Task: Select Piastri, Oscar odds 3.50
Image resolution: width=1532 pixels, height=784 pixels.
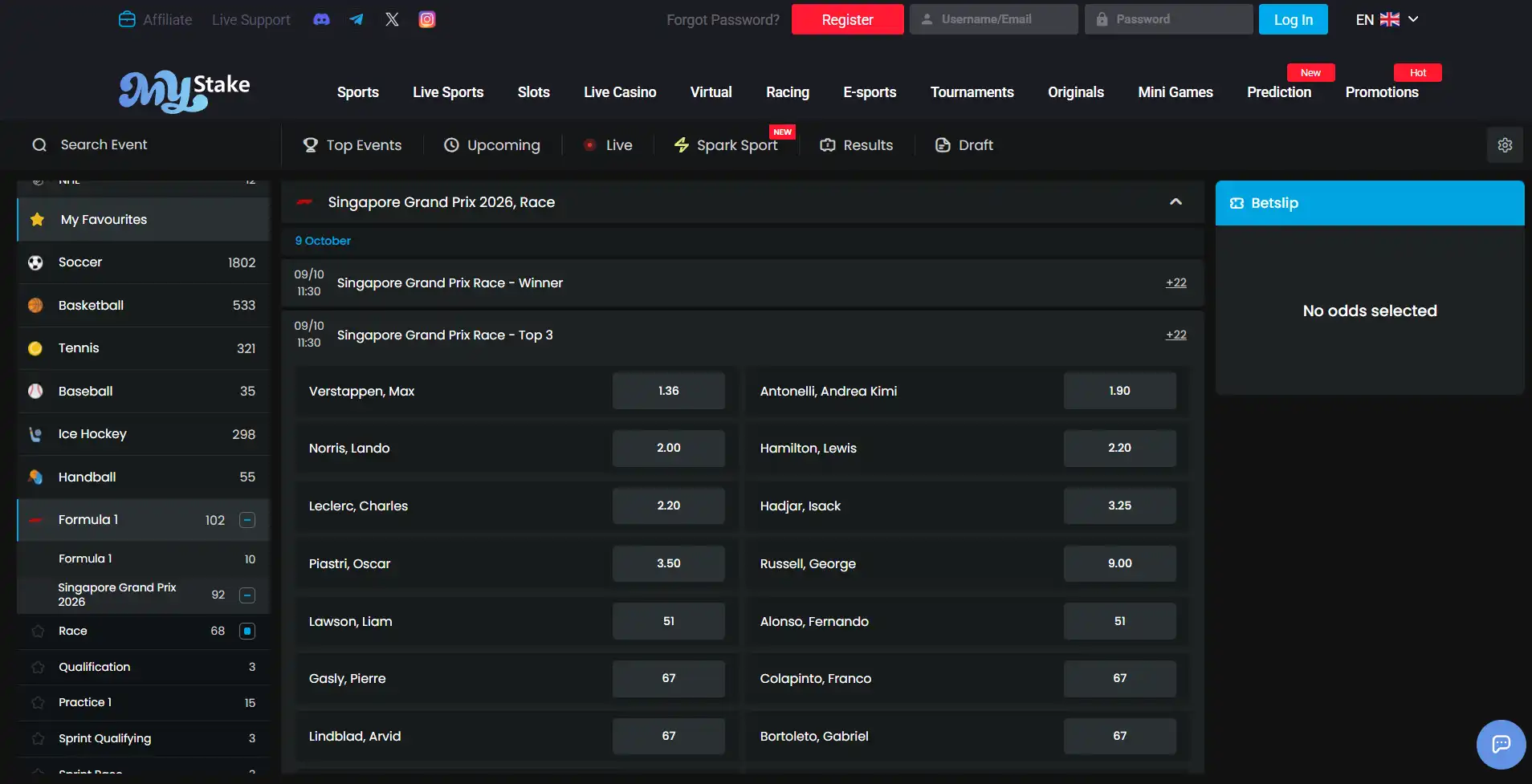Action: click(x=668, y=563)
